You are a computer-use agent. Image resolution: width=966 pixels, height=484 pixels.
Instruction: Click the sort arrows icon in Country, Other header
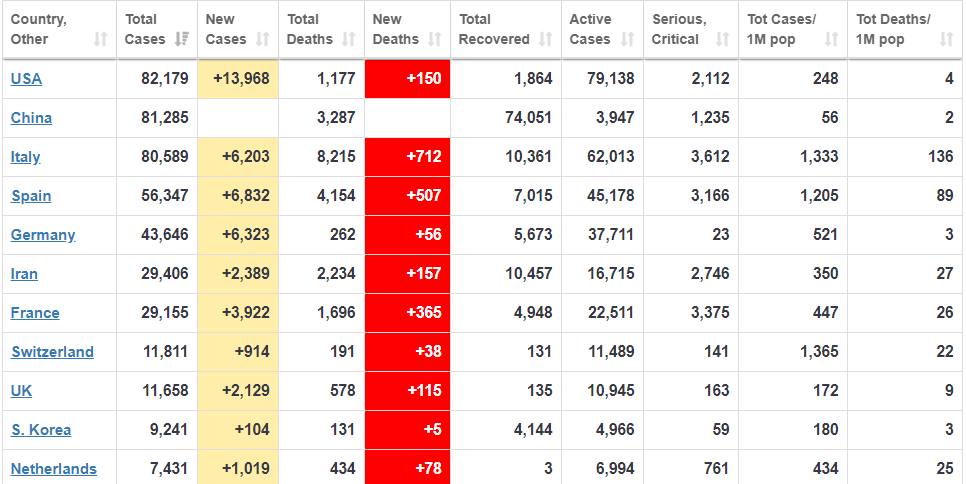click(100, 40)
